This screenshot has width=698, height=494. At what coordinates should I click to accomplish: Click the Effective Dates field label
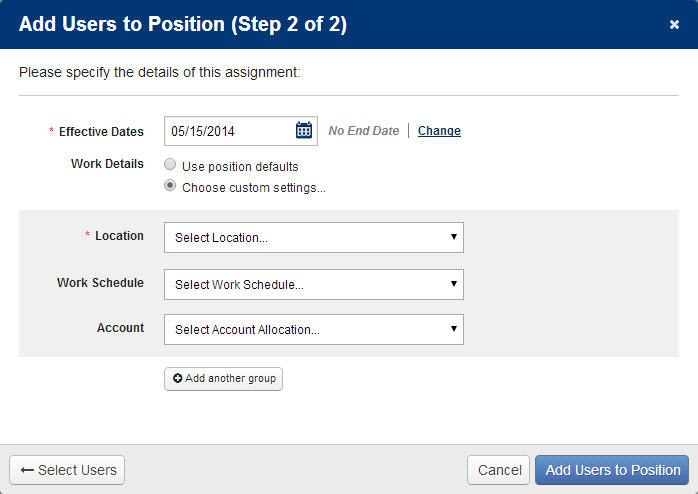tap(101, 132)
